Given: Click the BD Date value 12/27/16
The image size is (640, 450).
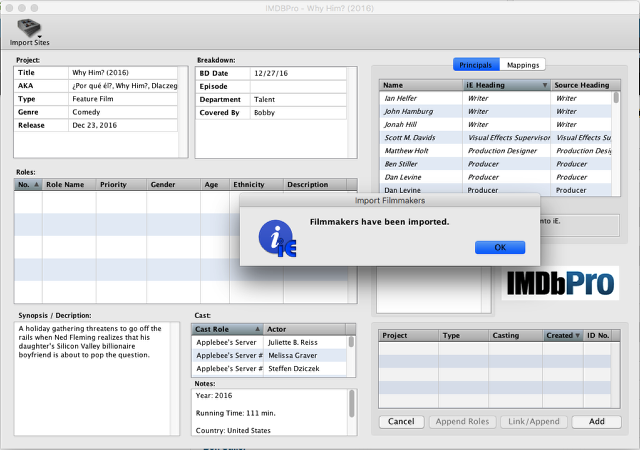Looking at the screenshot, I should 298,73.
